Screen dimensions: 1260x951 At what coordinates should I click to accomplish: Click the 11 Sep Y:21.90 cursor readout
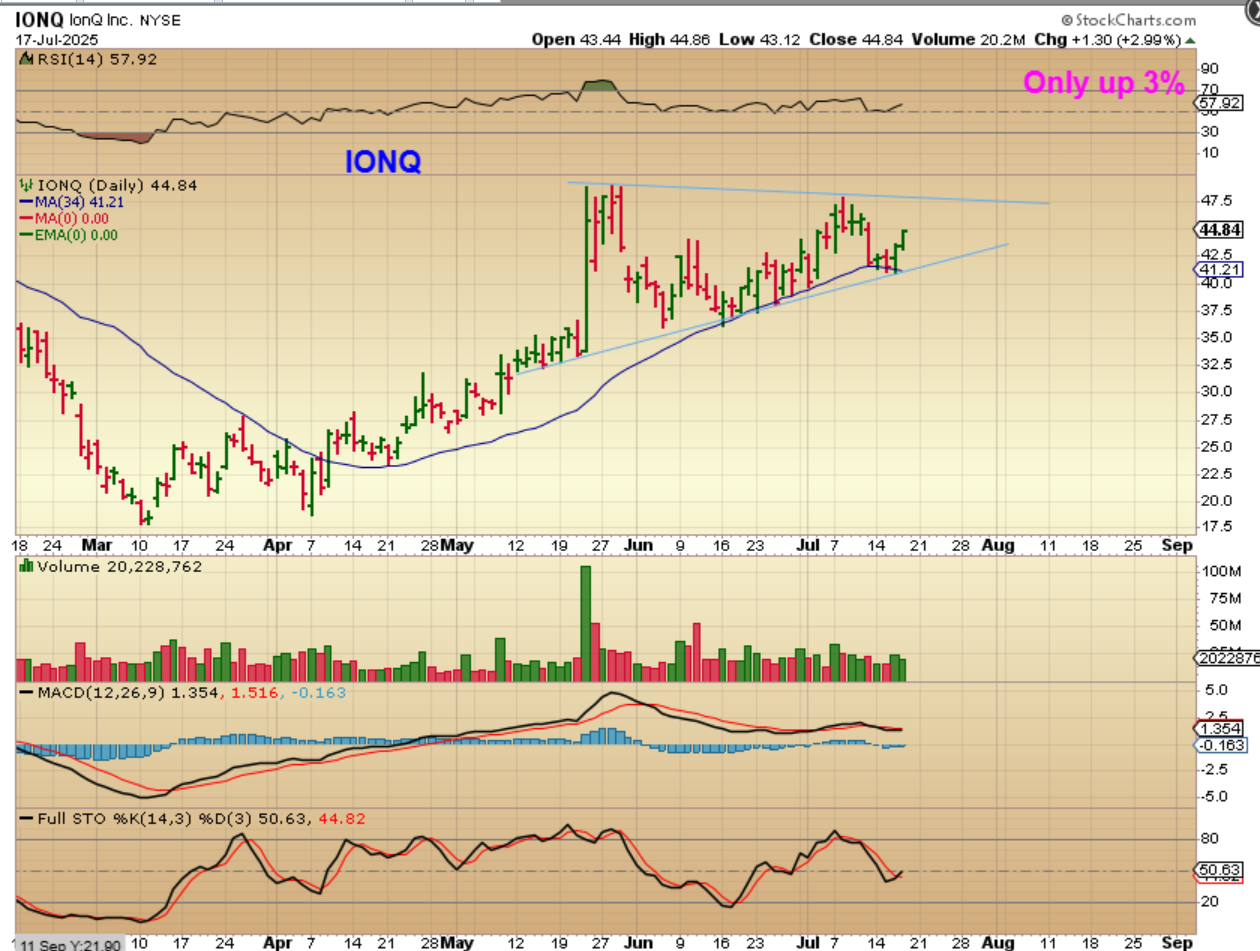point(69,944)
